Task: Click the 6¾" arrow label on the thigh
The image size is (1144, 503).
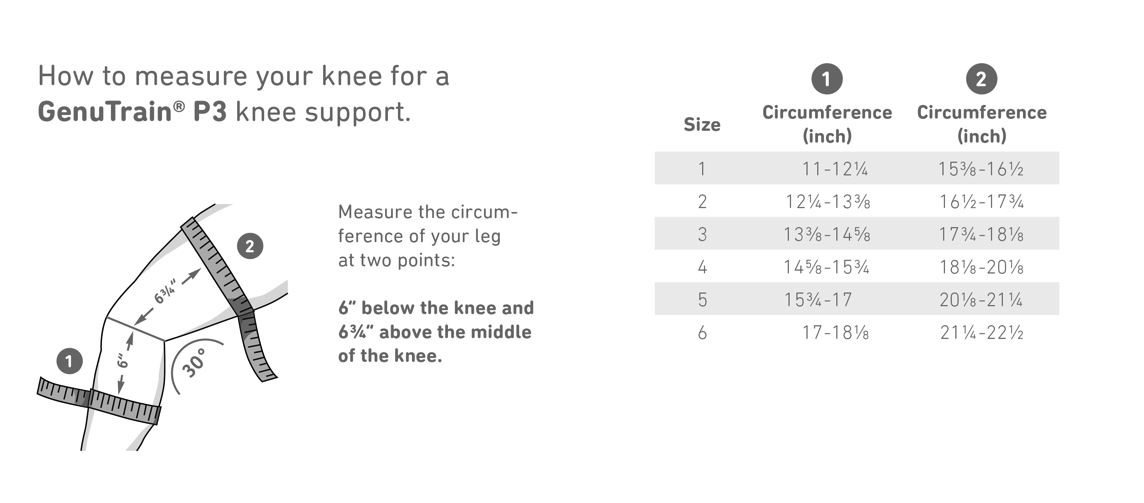Action: click(x=167, y=291)
